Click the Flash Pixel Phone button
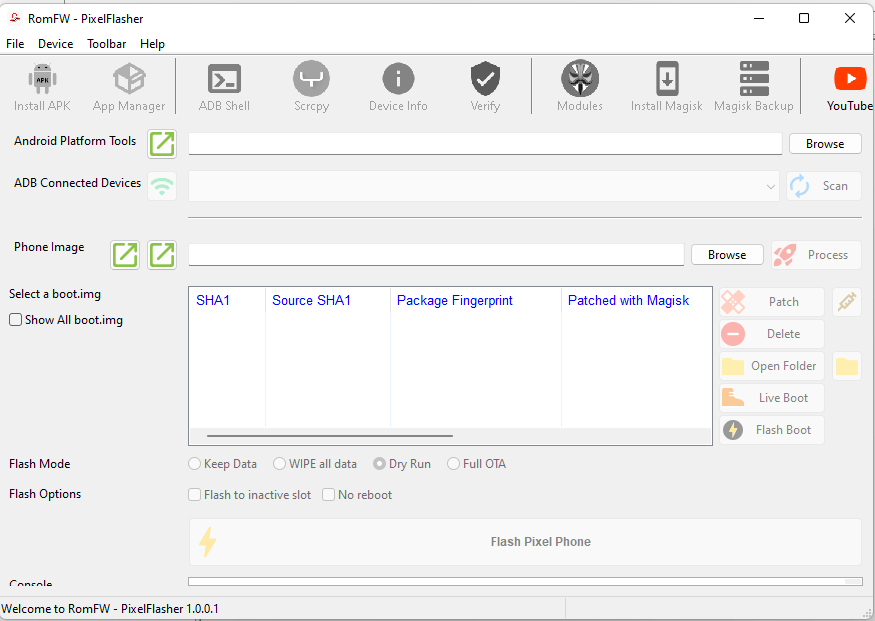Viewport: 875px width, 621px height. [524, 541]
